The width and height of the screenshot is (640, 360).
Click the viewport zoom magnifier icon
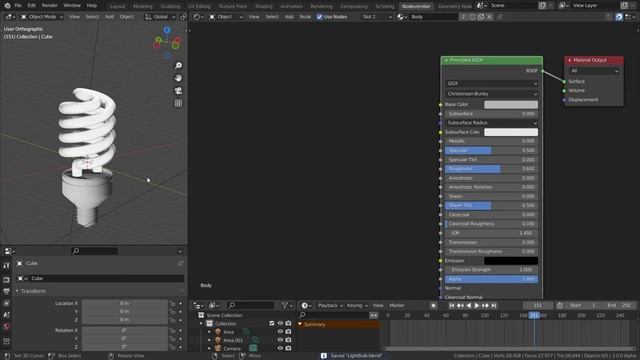[178, 66]
